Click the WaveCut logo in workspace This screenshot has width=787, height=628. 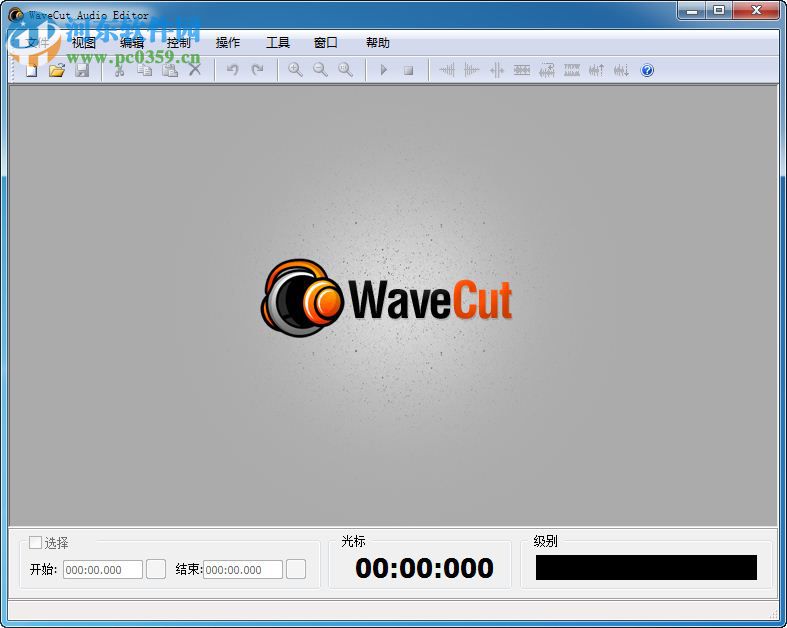386,299
